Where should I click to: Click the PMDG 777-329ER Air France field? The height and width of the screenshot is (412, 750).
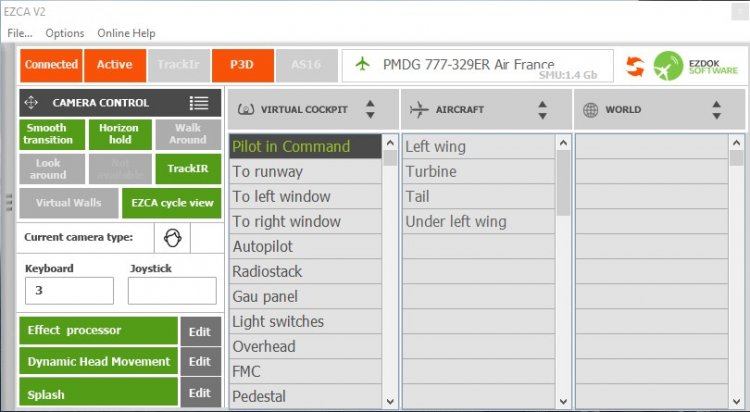pyautogui.click(x=478, y=66)
